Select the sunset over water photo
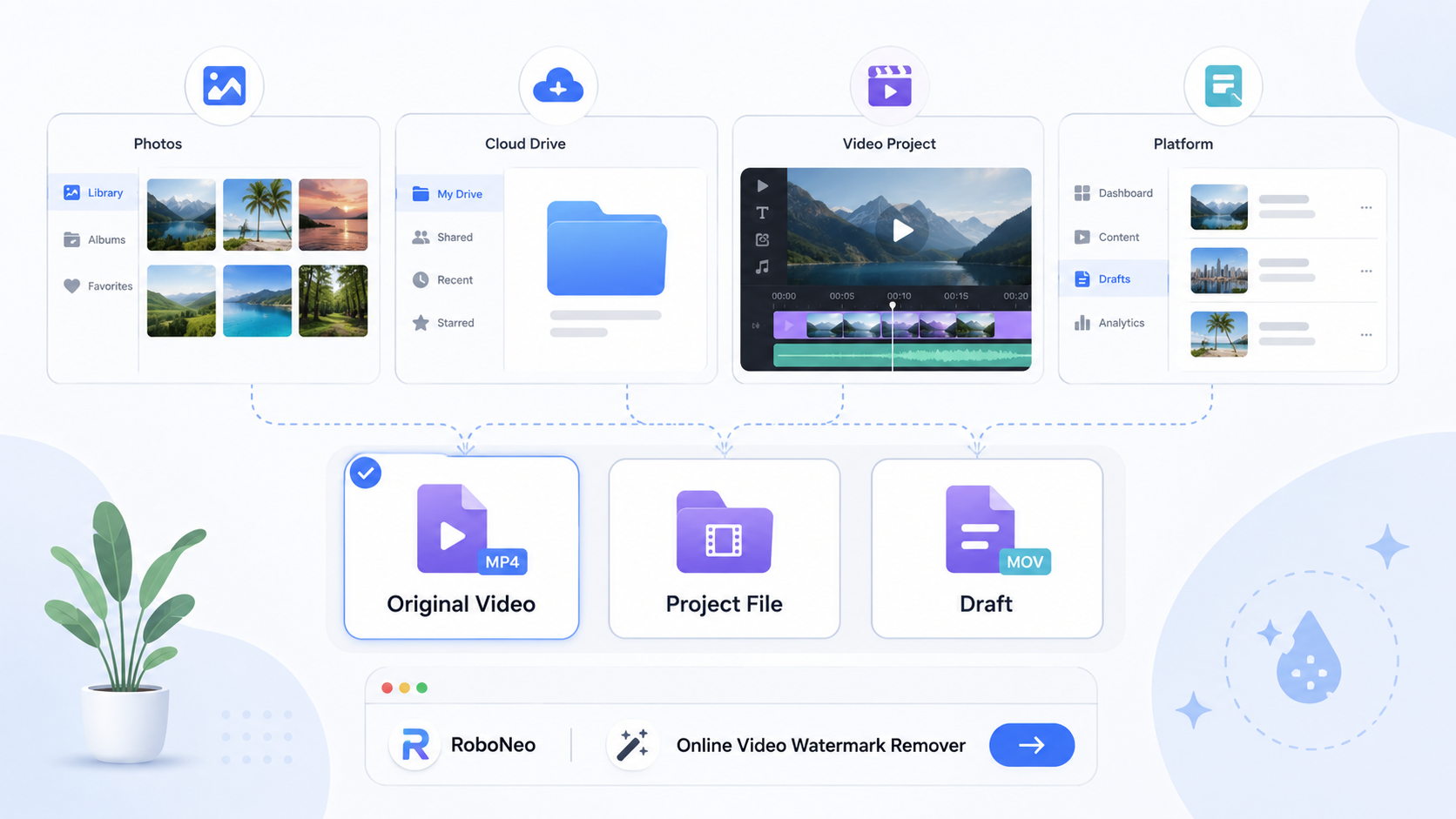The height and width of the screenshot is (819, 1456). pyautogui.click(x=333, y=215)
